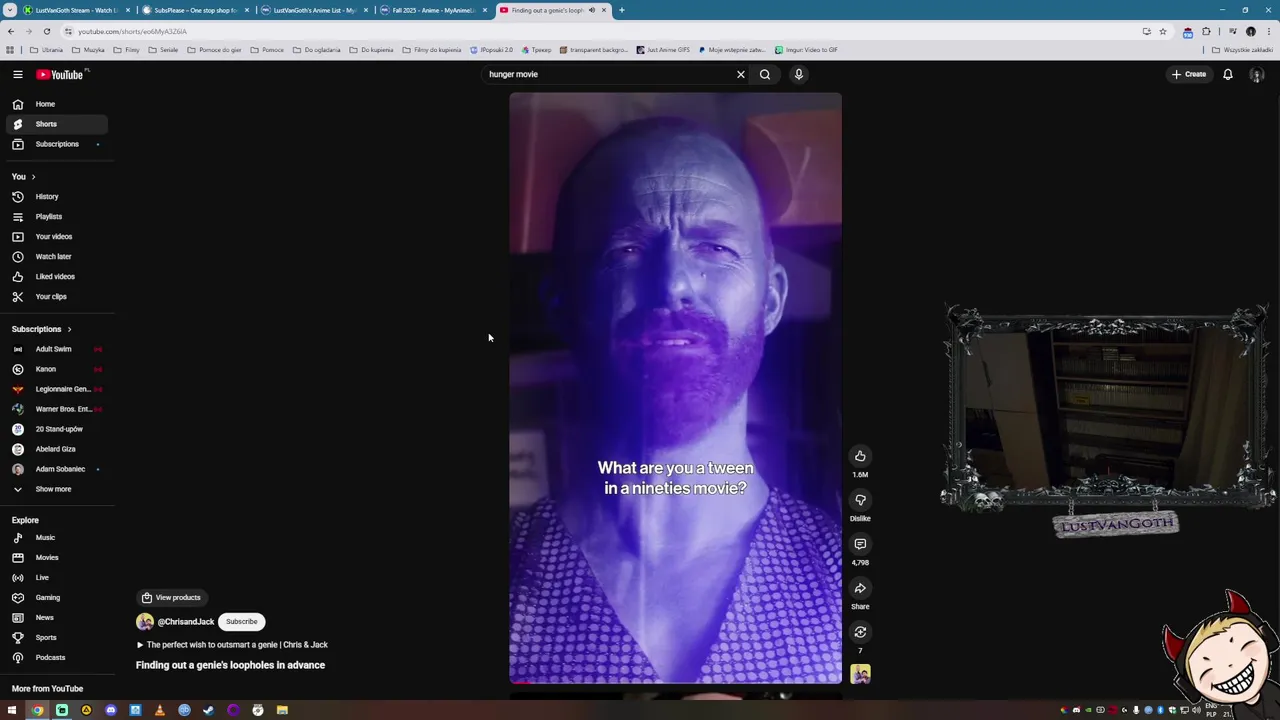This screenshot has height=720, width=1280.
Task: Open Chrome three-dot menu
Action: point(1268,31)
